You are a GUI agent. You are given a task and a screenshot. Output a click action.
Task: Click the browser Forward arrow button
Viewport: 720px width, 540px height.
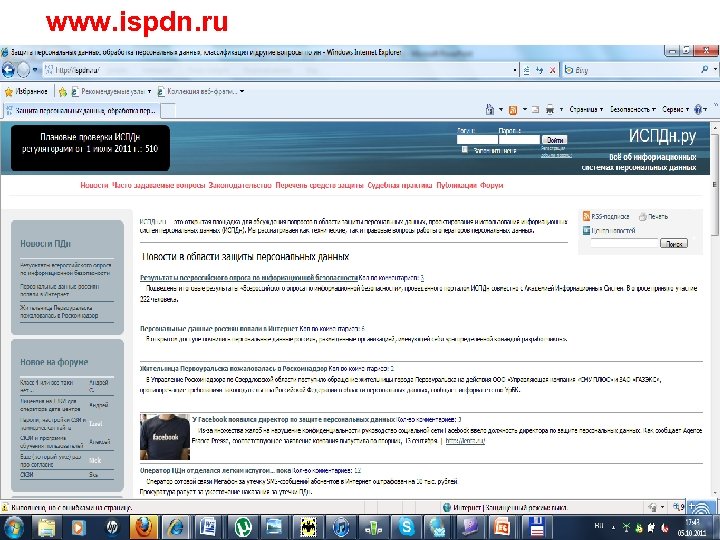click(x=23, y=70)
